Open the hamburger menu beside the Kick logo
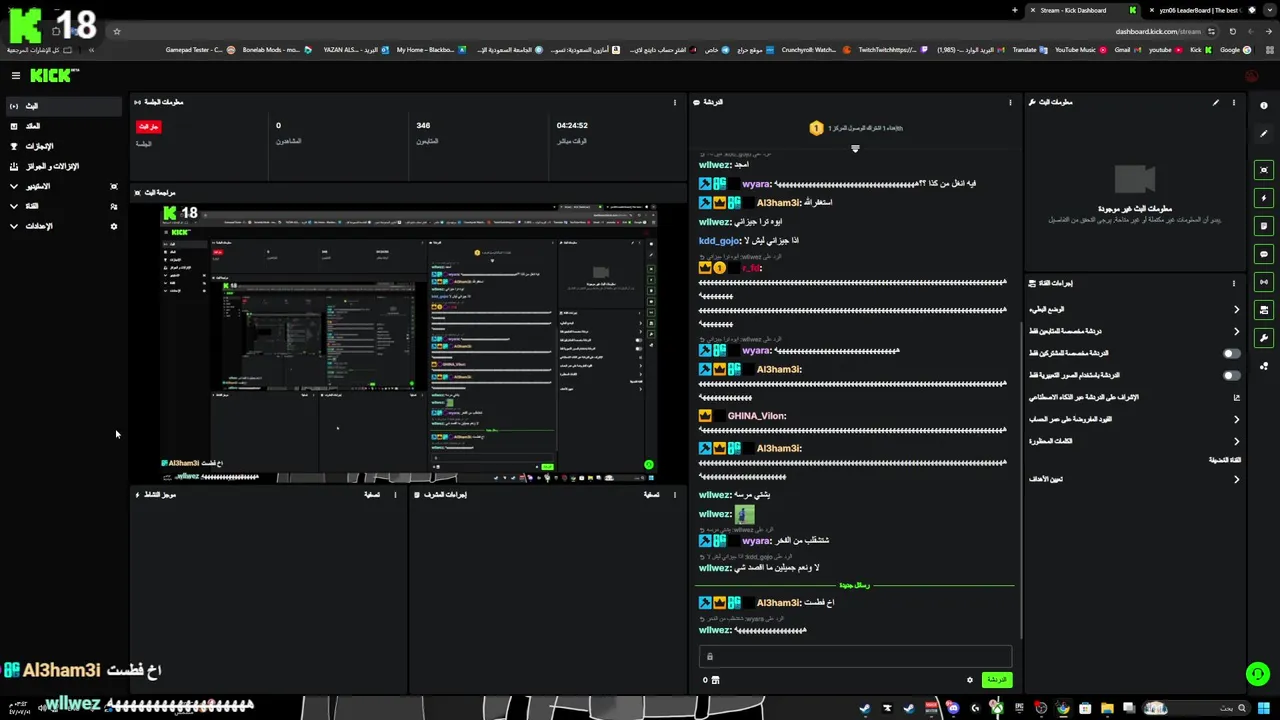The width and height of the screenshot is (1280, 720). click(15, 75)
